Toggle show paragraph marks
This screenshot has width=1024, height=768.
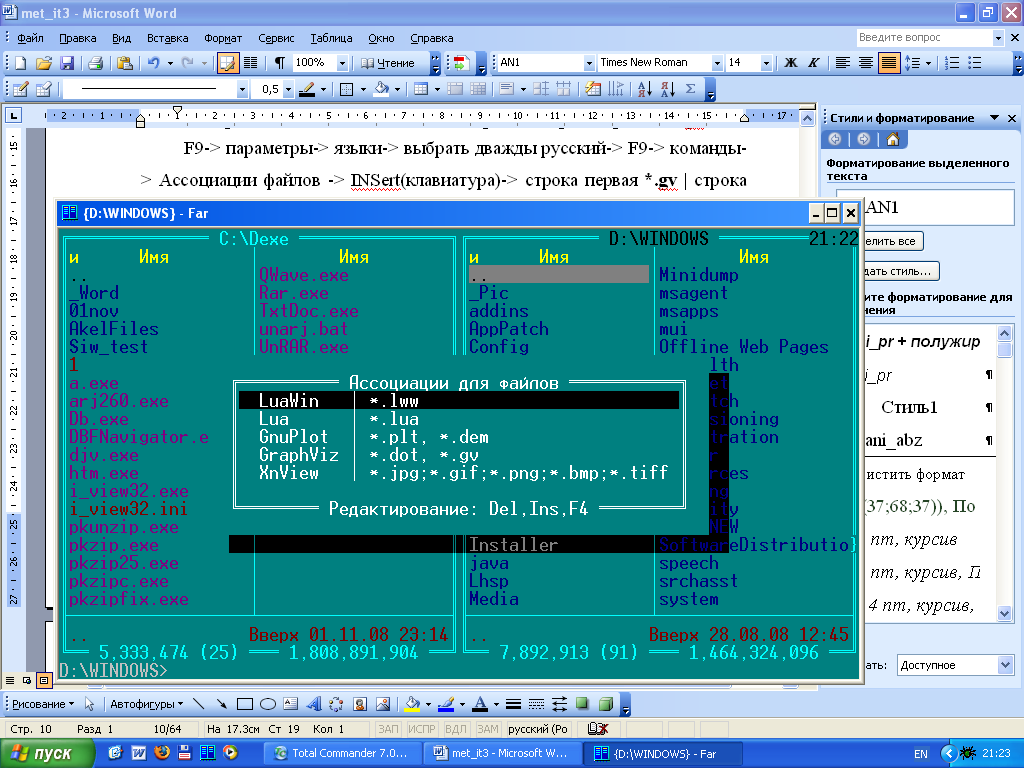click(x=280, y=63)
